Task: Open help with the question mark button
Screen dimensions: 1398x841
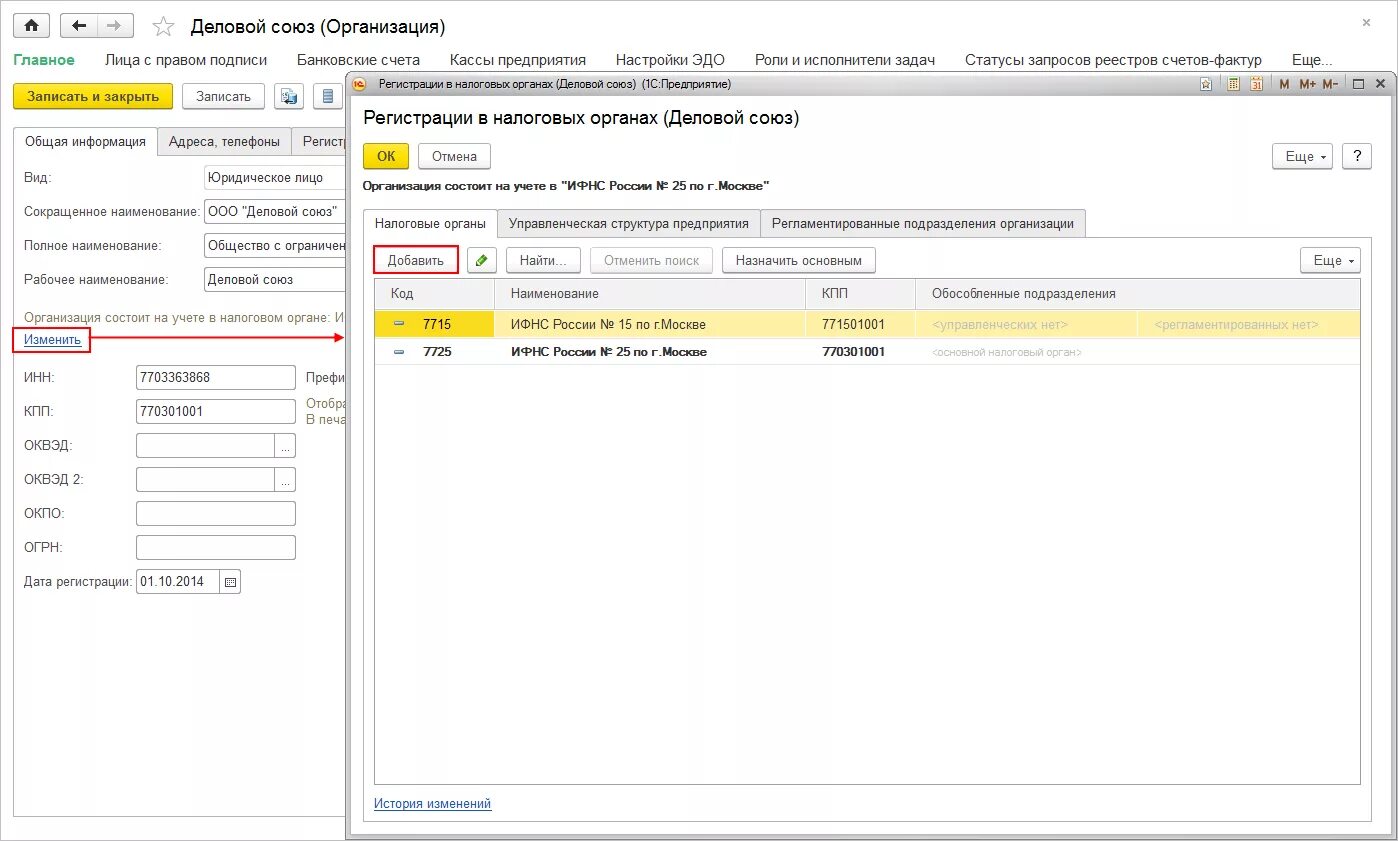Action: [x=1357, y=156]
